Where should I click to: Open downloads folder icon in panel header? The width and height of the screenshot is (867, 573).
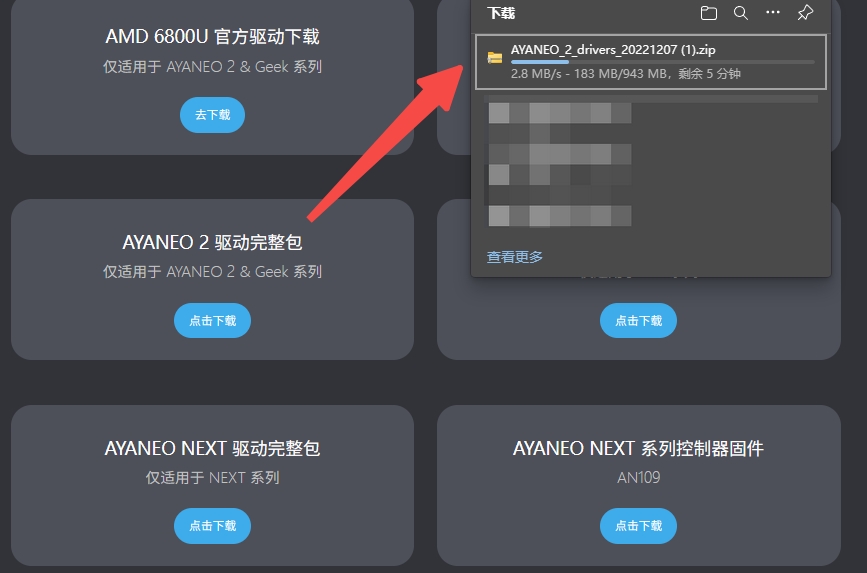[x=708, y=13]
